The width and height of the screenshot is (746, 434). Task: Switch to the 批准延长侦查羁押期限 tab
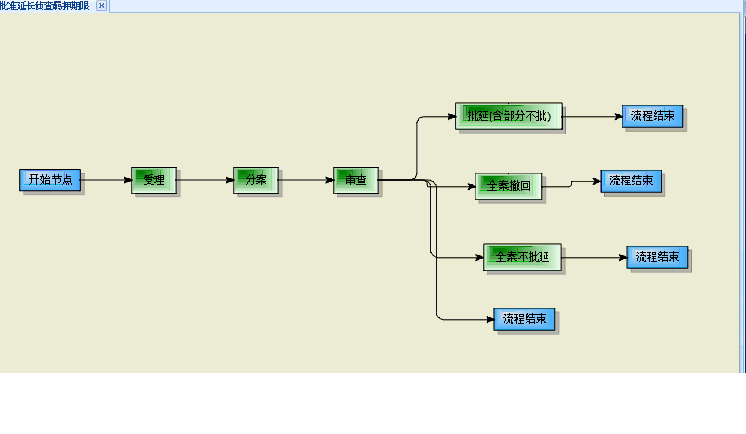(46, 6)
